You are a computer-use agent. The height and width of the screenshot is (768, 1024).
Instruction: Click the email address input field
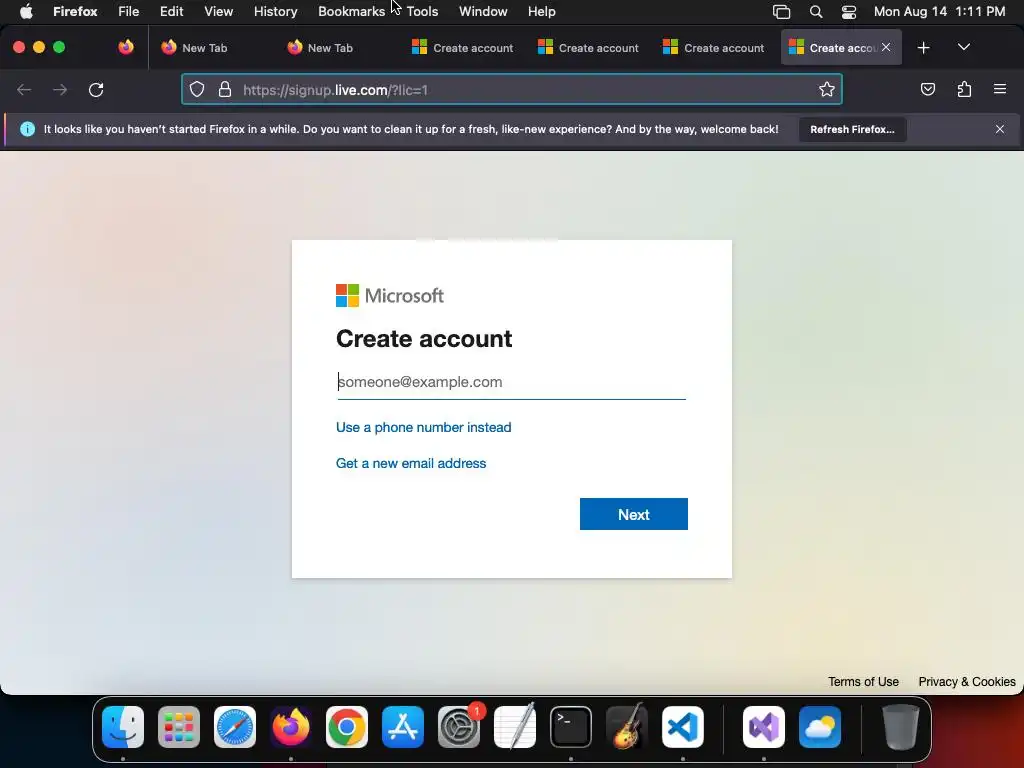pos(511,382)
